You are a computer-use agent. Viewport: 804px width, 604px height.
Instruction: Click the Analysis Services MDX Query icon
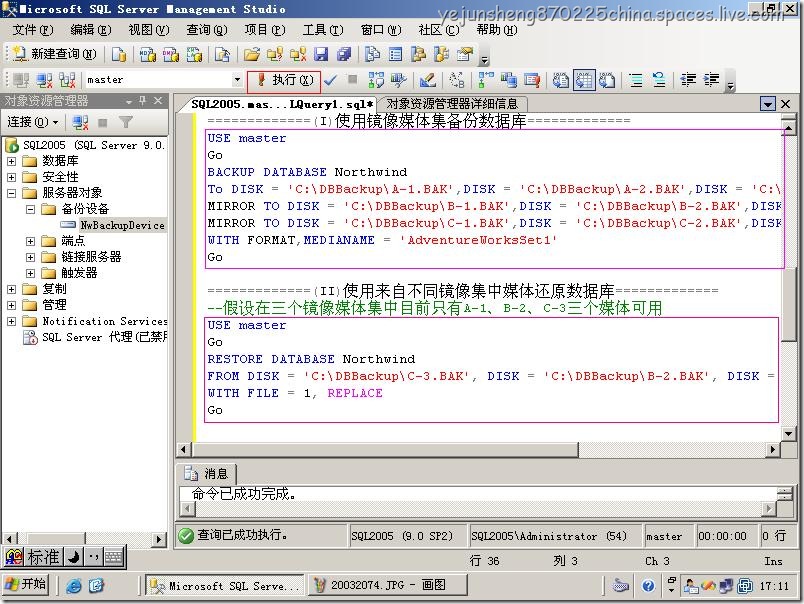coord(148,54)
